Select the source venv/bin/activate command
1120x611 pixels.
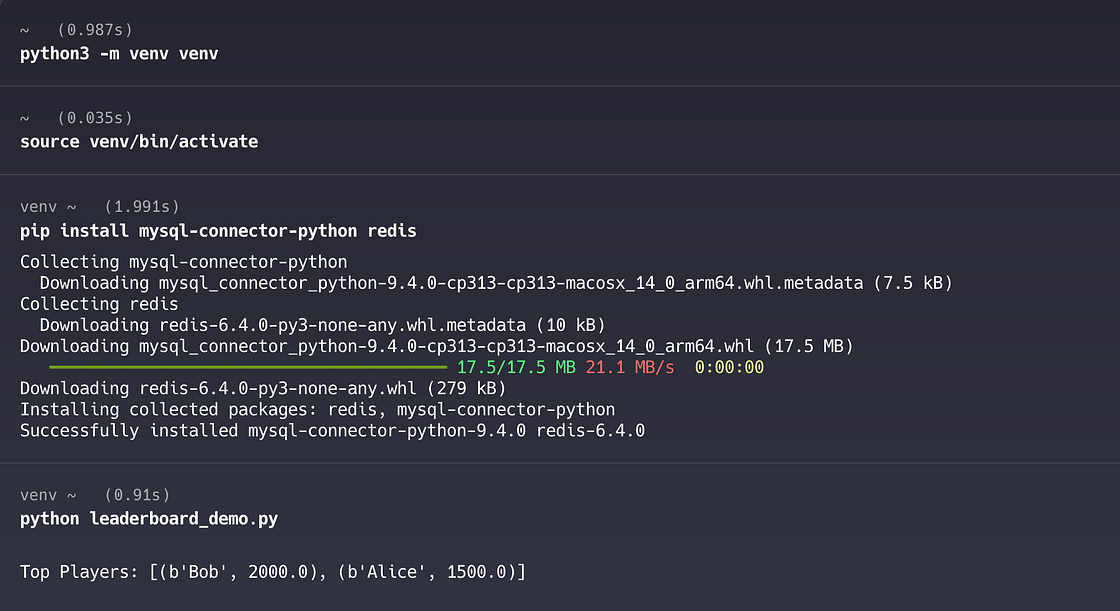(x=139, y=141)
